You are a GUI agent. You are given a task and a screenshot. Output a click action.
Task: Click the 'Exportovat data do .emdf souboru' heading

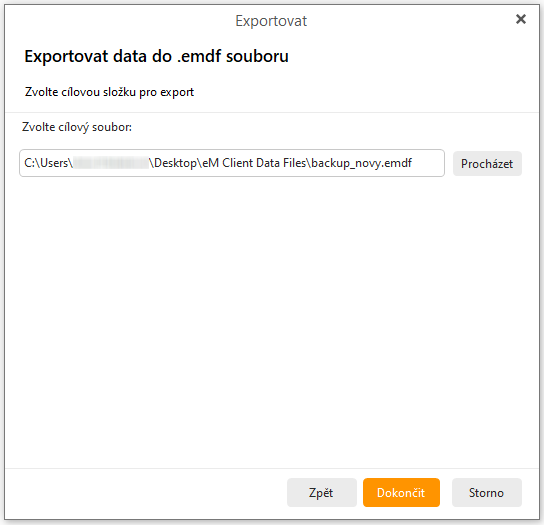pos(156,56)
